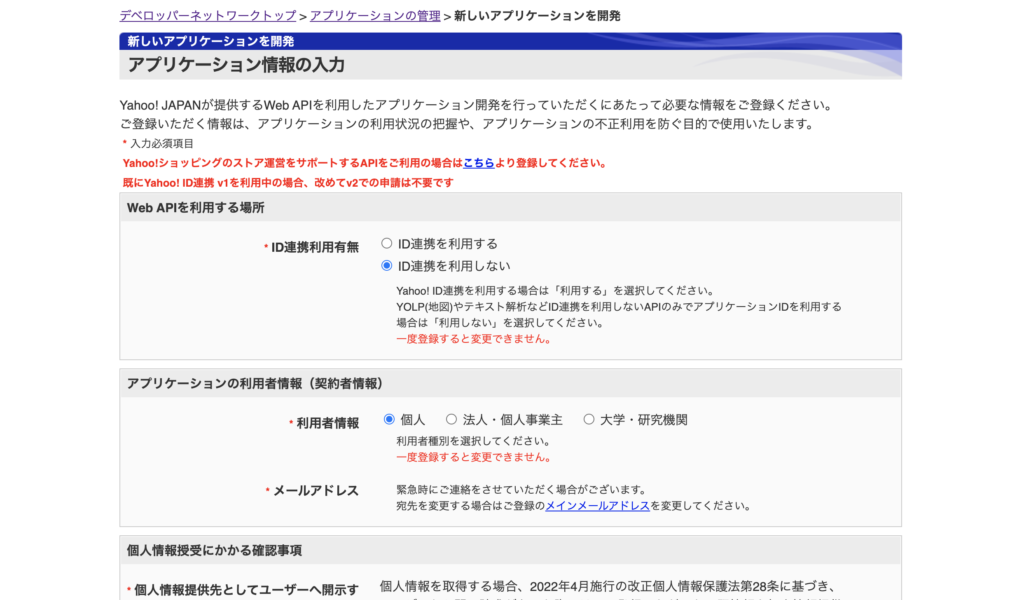The width and height of the screenshot is (1024, 600).
Task: Select the ID連携を利用しない radio button
Action: tap(387, 266)
